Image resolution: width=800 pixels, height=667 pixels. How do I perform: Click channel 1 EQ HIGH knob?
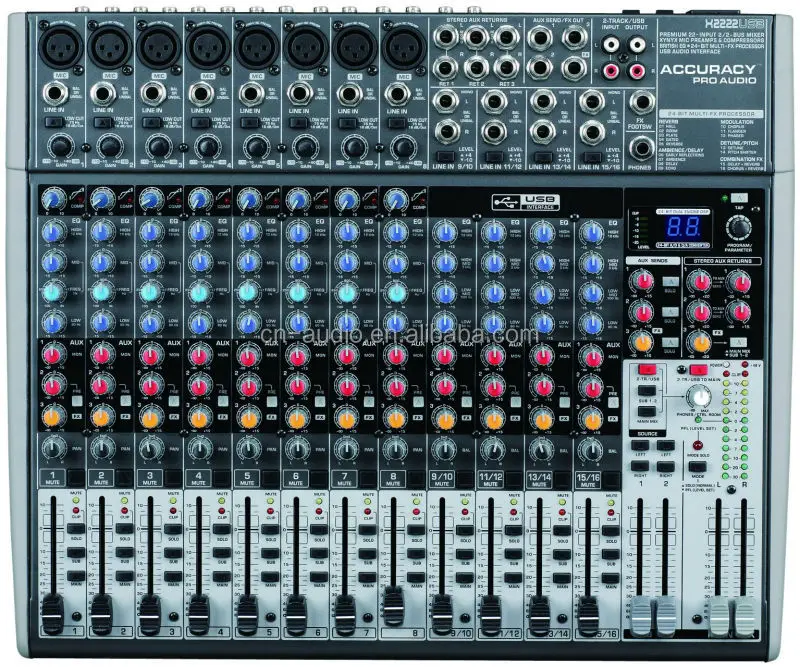coord(53,232)
